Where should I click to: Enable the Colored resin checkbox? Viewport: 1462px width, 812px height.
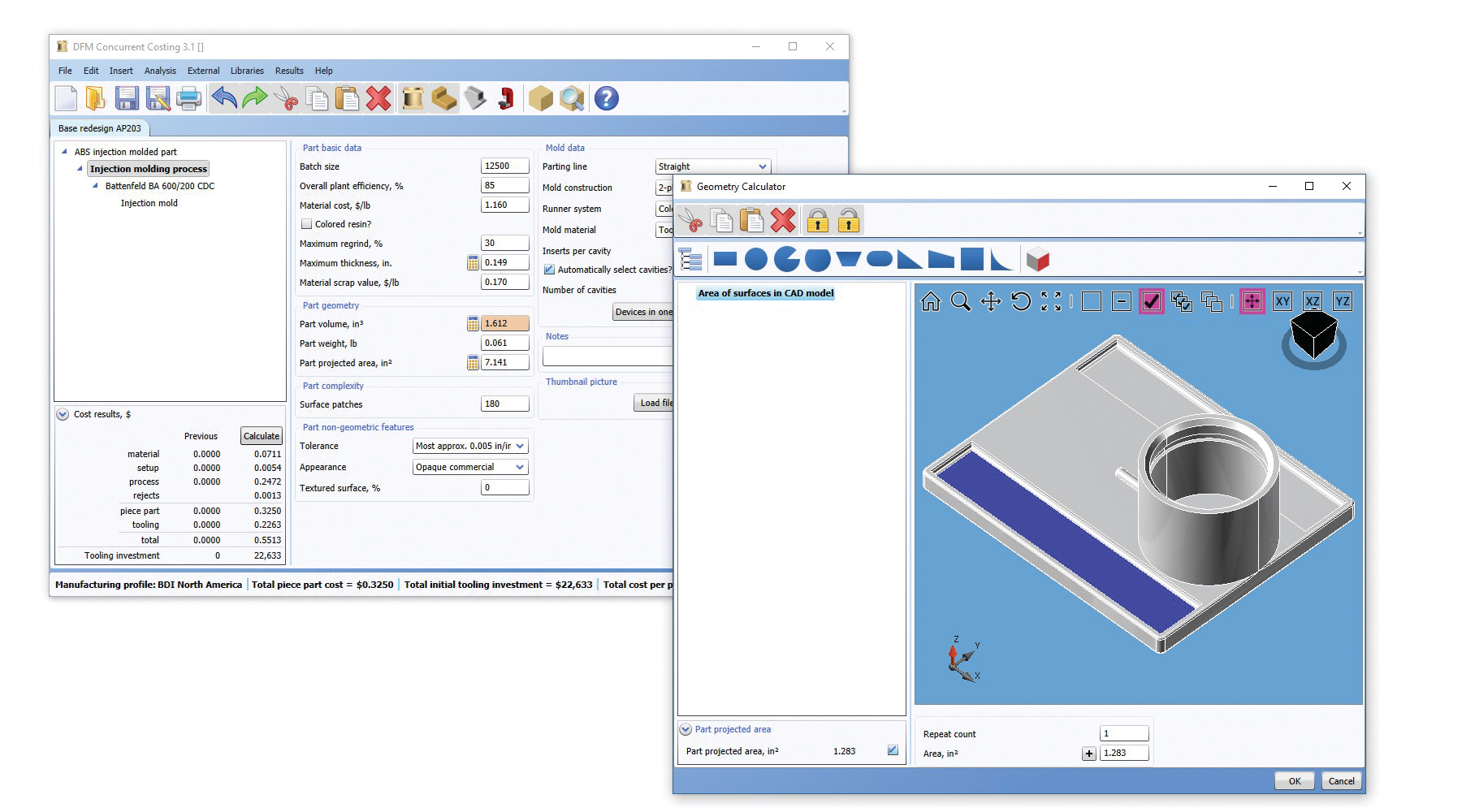(x=306, y=224)
